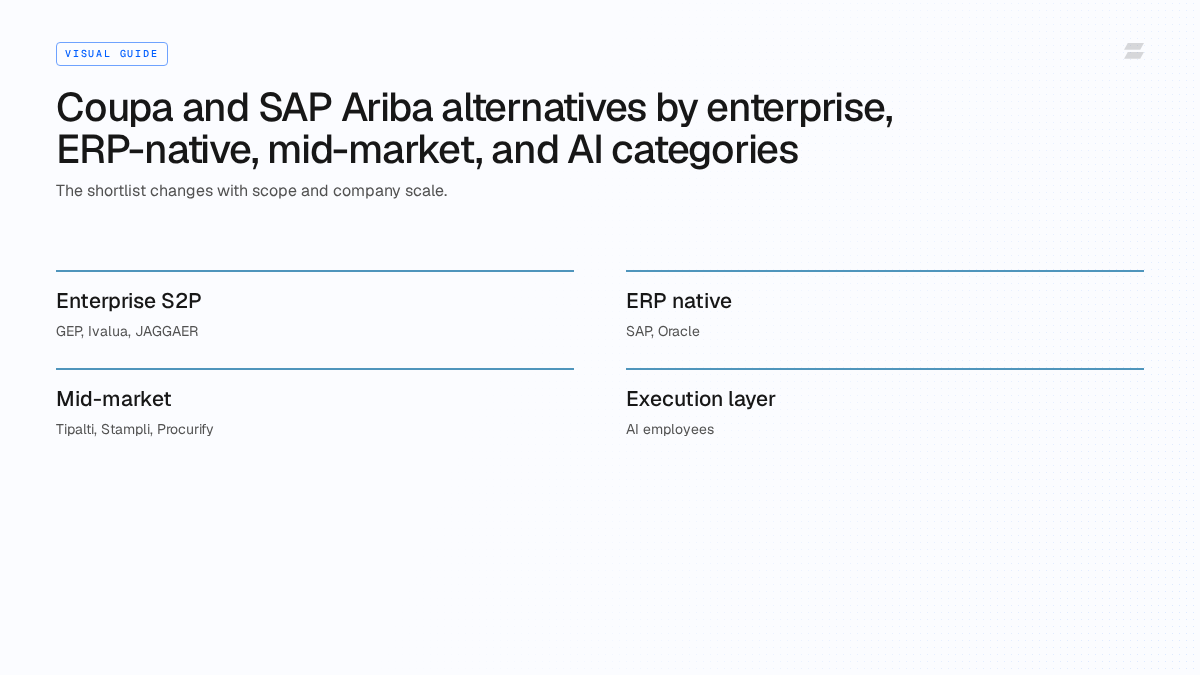Viewport: 1200px width, 675px height.
Task: Select the Execution layer heading
Action: tap(701, 399)
